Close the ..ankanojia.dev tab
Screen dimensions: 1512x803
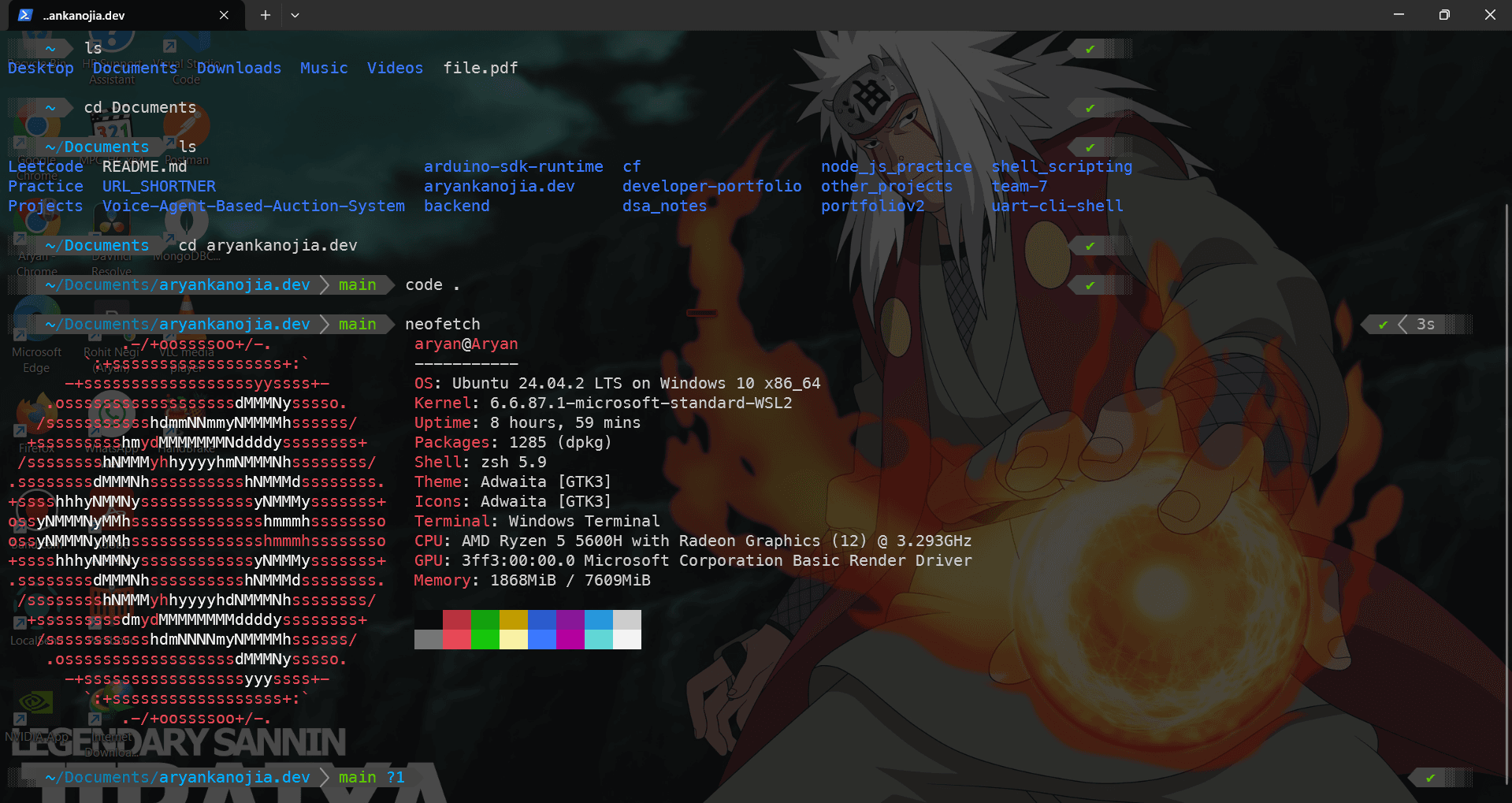point(224,15)
